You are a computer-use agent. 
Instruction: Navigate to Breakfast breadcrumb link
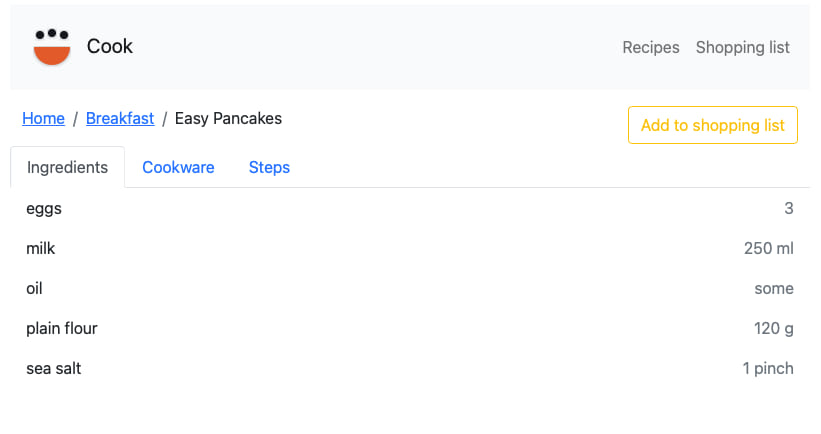pos(120,118)
